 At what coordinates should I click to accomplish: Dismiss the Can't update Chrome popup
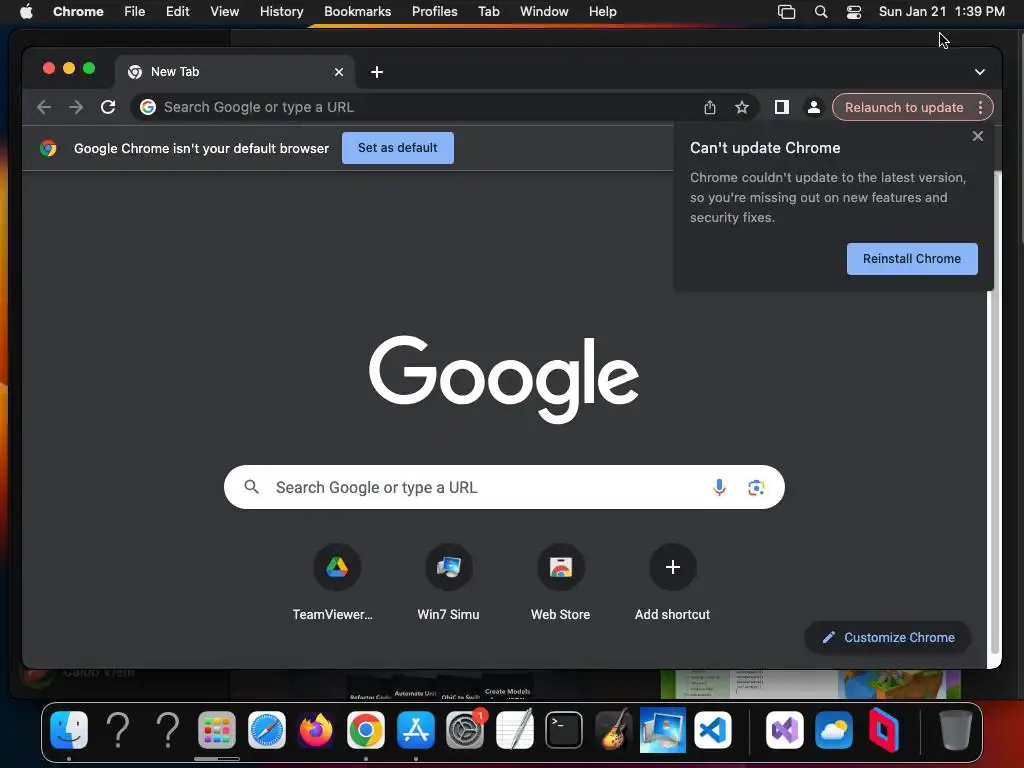point(978,136)
